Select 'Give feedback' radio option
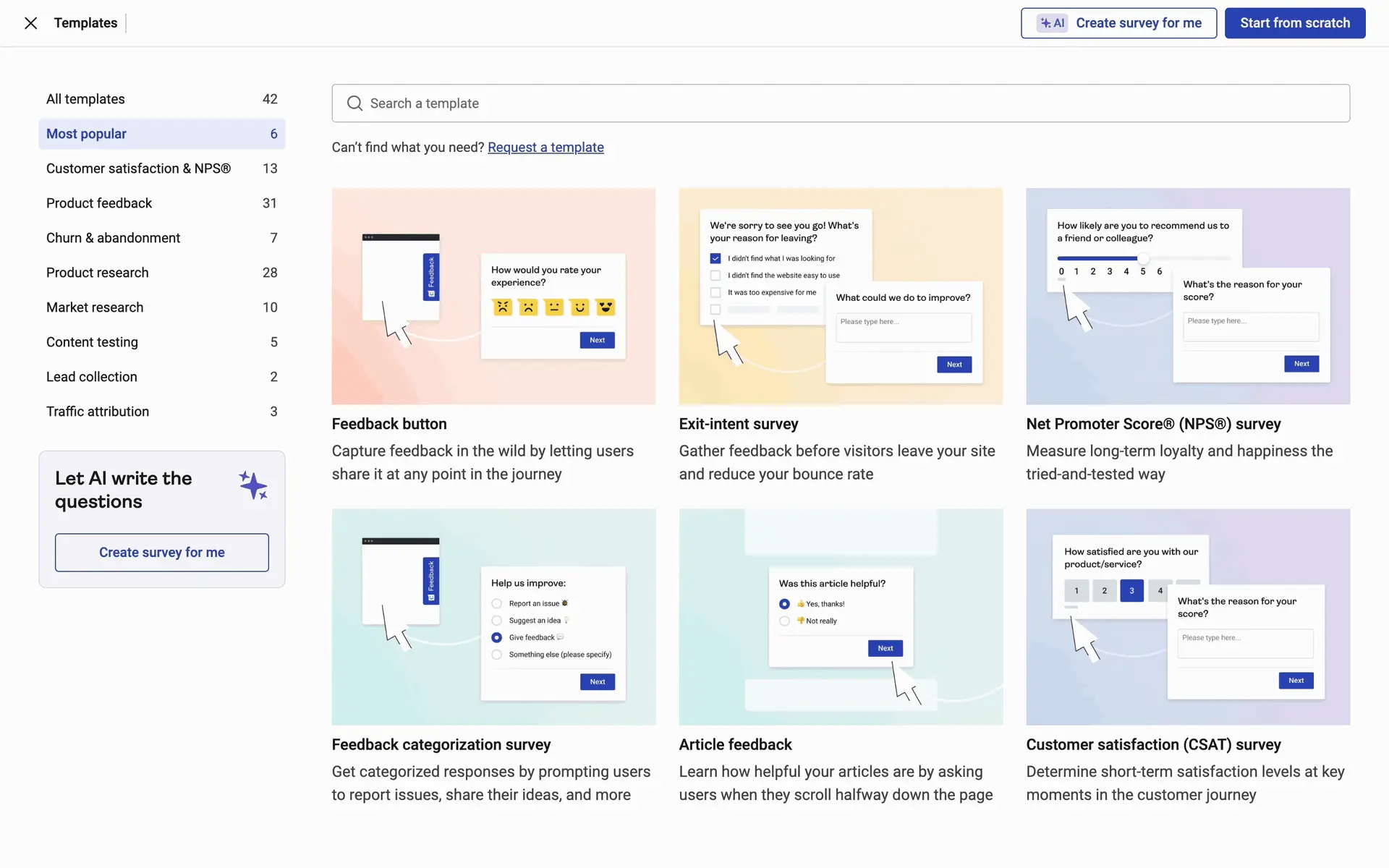This screenshot has width=1389, height=868. (496, 637)
